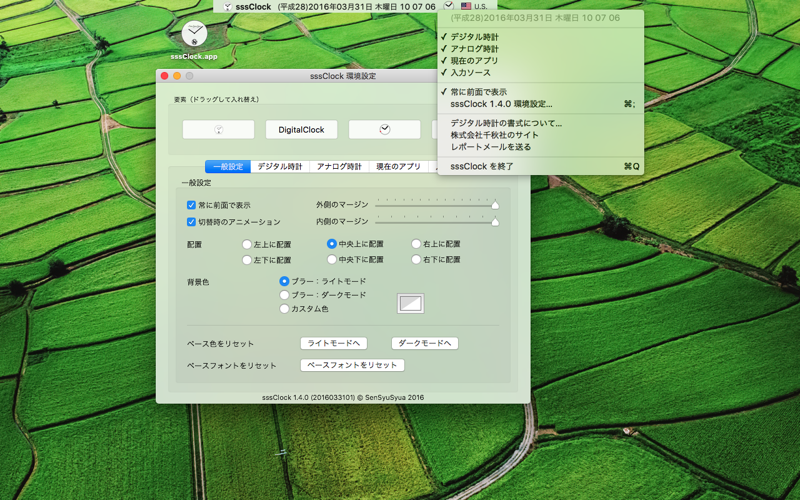Click the analog clock icon in menu bar
This screenshot has width=800, height=500.
point(448,6)
